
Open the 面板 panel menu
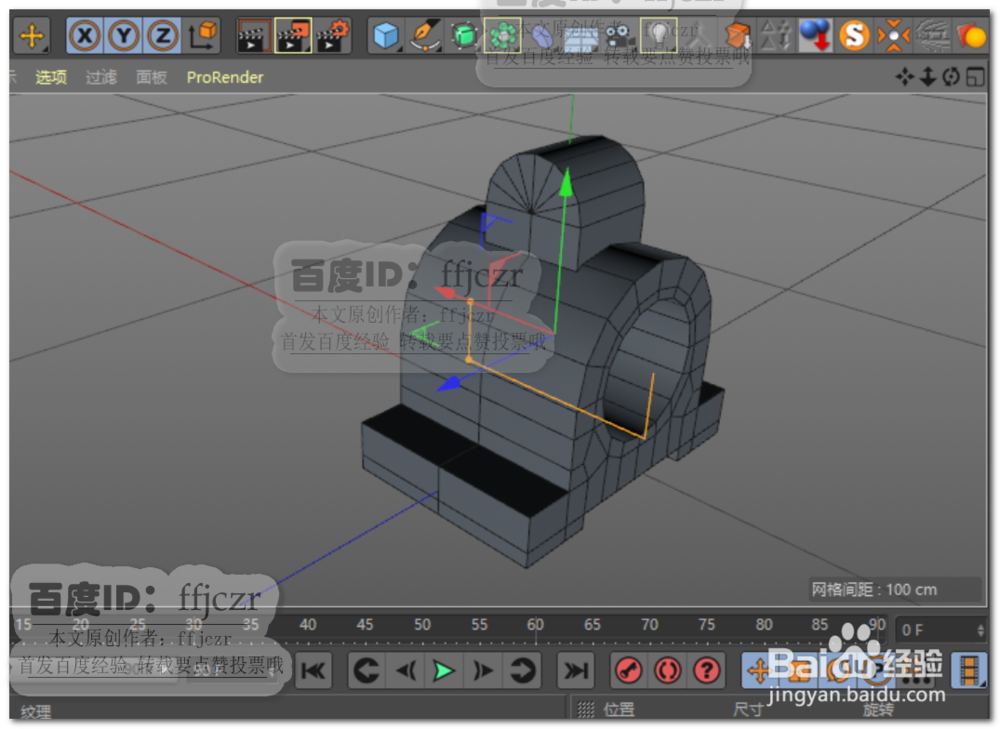151,78
